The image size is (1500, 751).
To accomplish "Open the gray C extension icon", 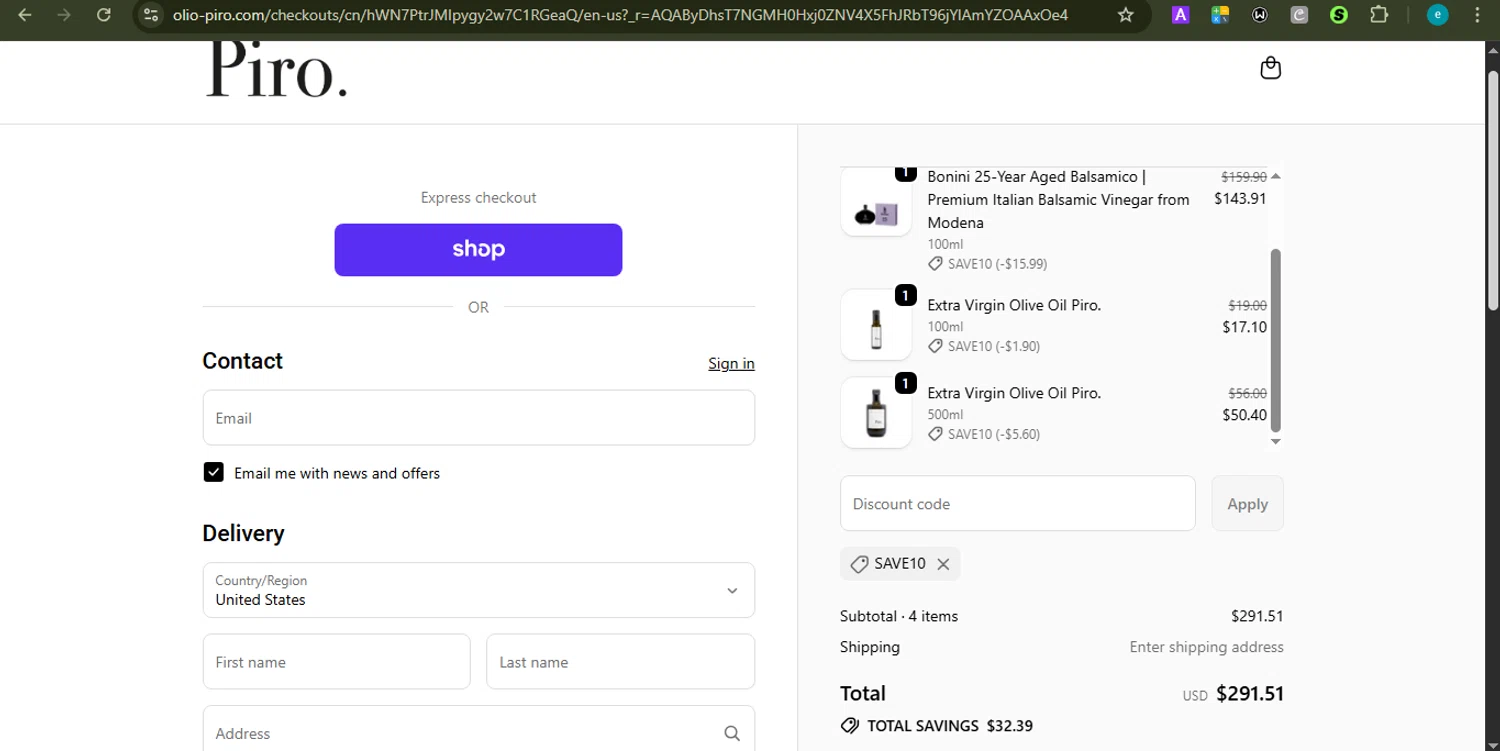I will click(1299, 15).
